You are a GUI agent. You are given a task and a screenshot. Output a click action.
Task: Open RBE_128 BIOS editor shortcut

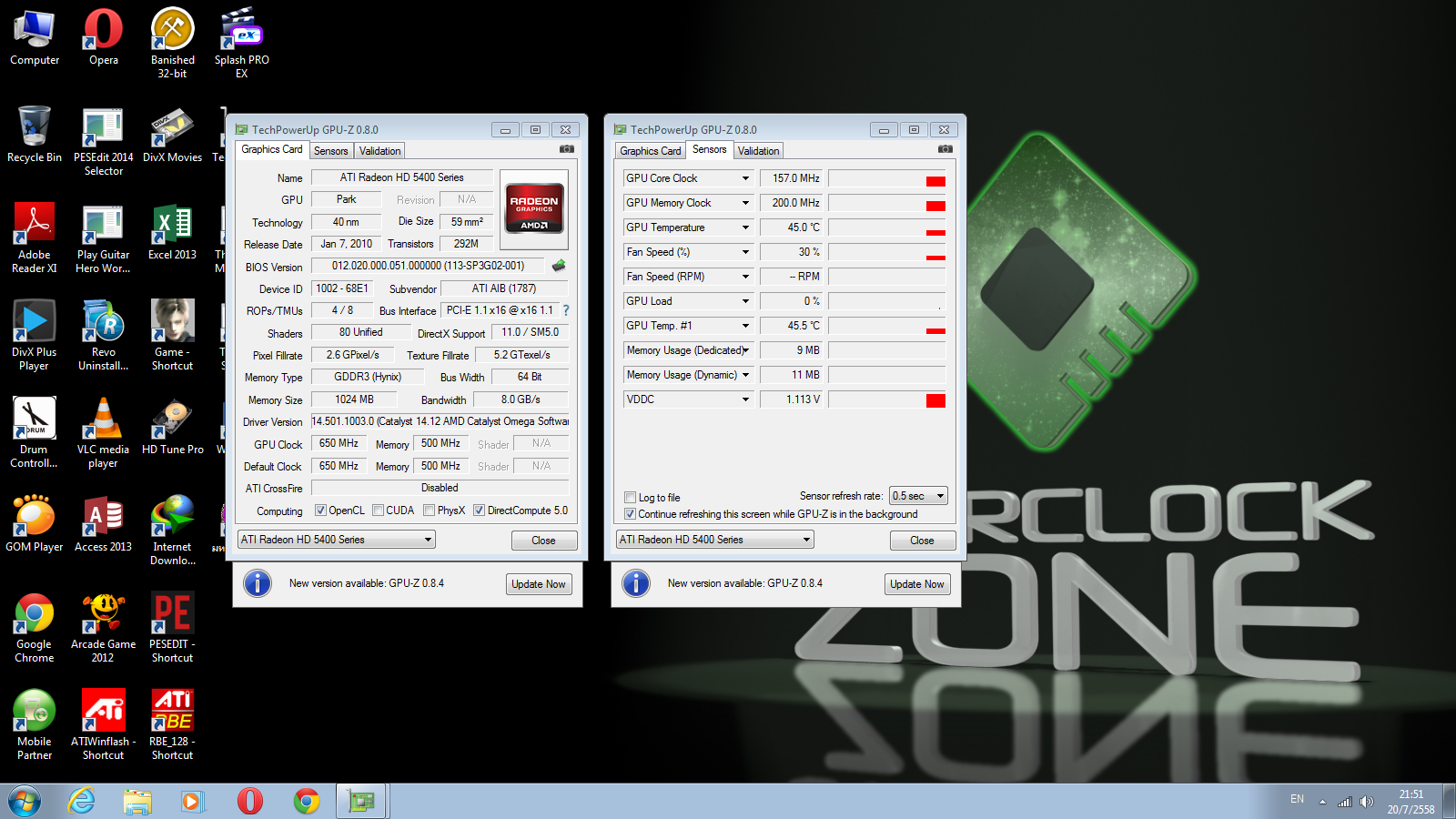173,725
